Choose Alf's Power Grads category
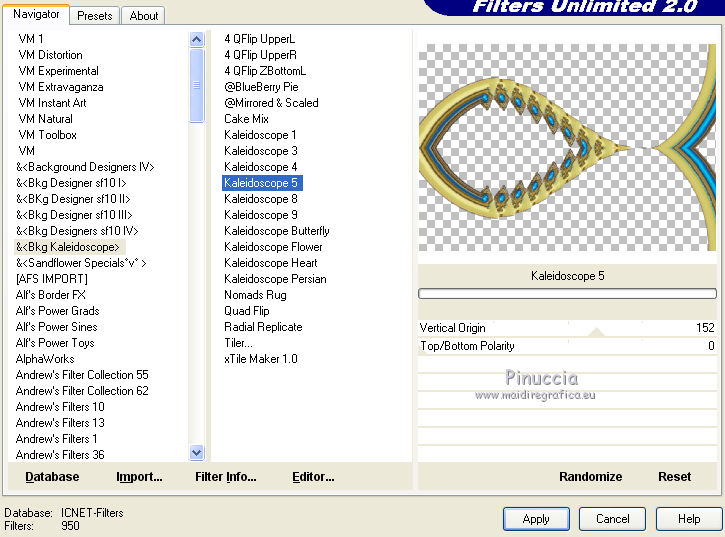The image size is (725, 537). 57,311
